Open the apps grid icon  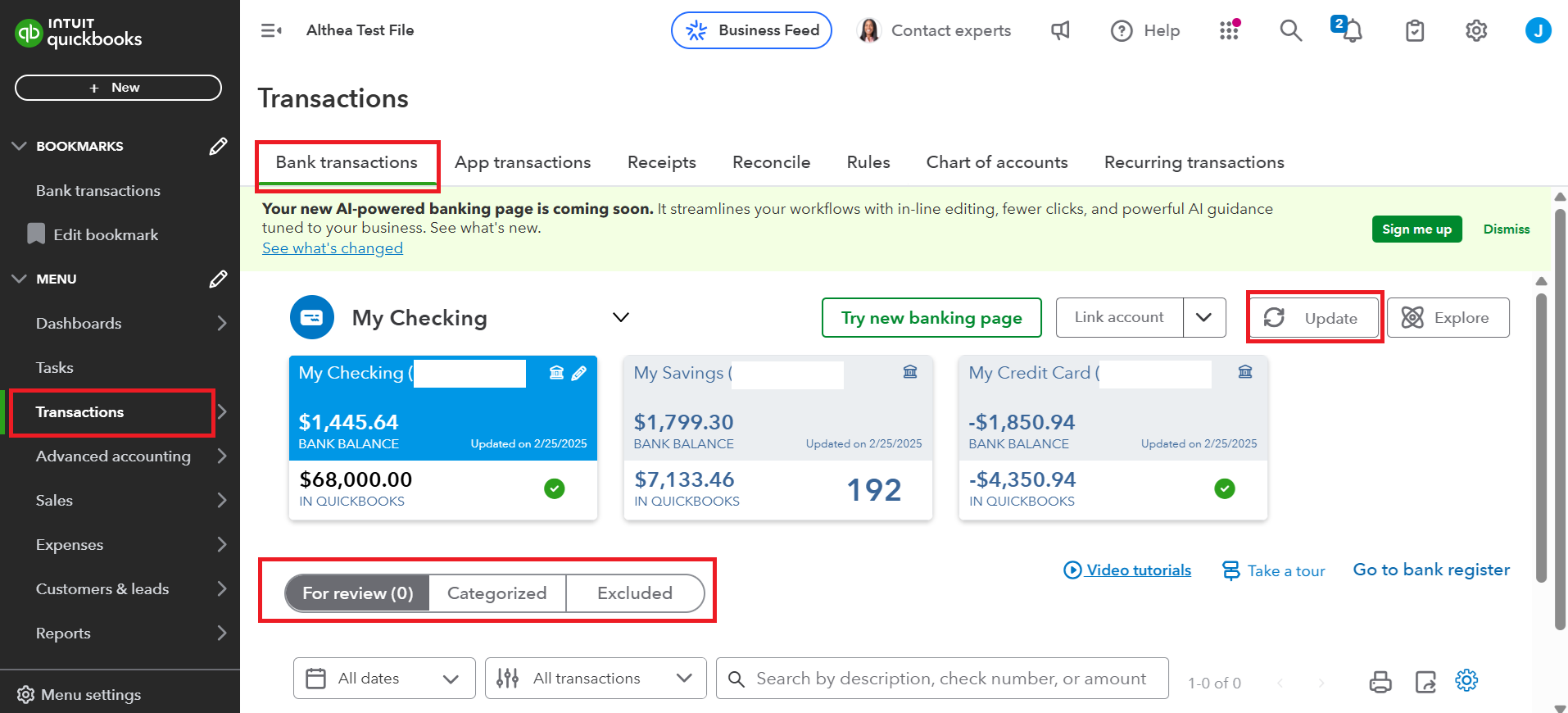click(x=1229, y=30)
